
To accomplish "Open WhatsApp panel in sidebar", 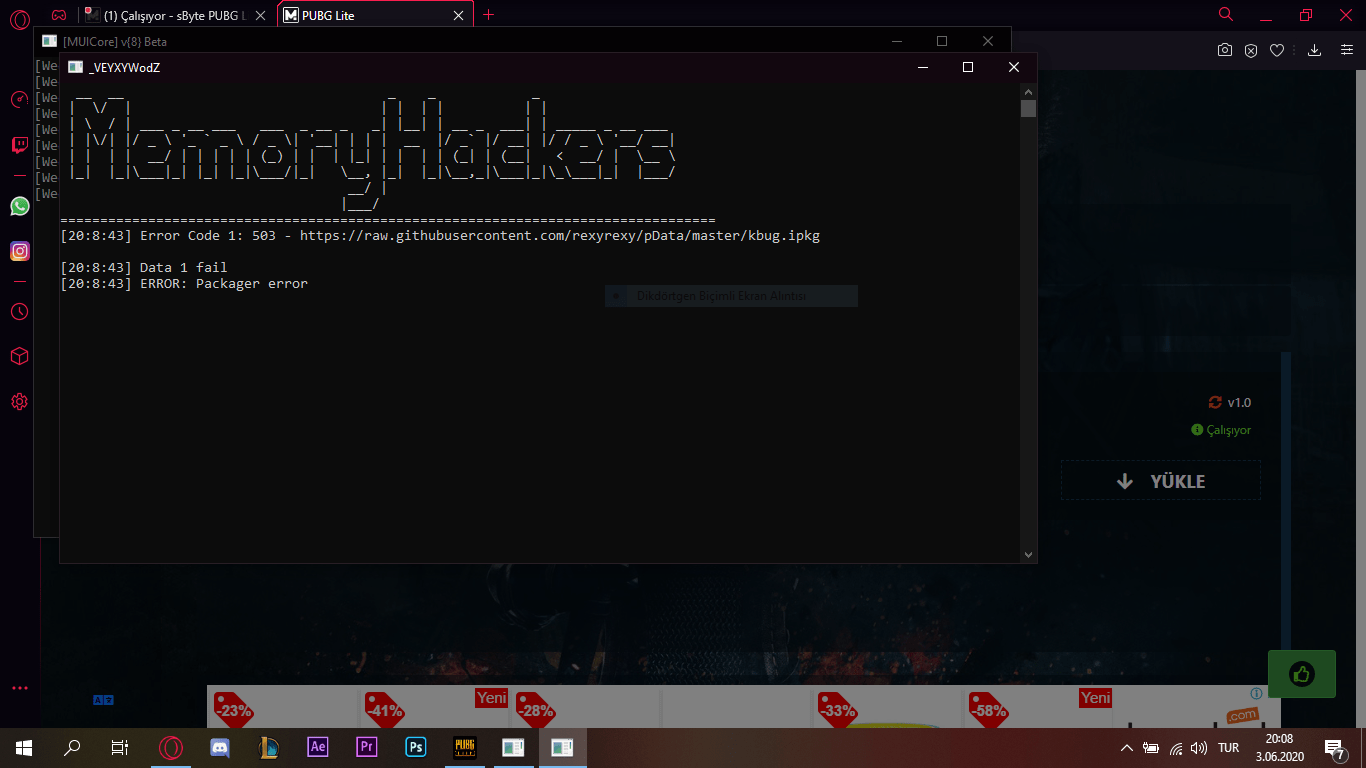I will [19, 205].
